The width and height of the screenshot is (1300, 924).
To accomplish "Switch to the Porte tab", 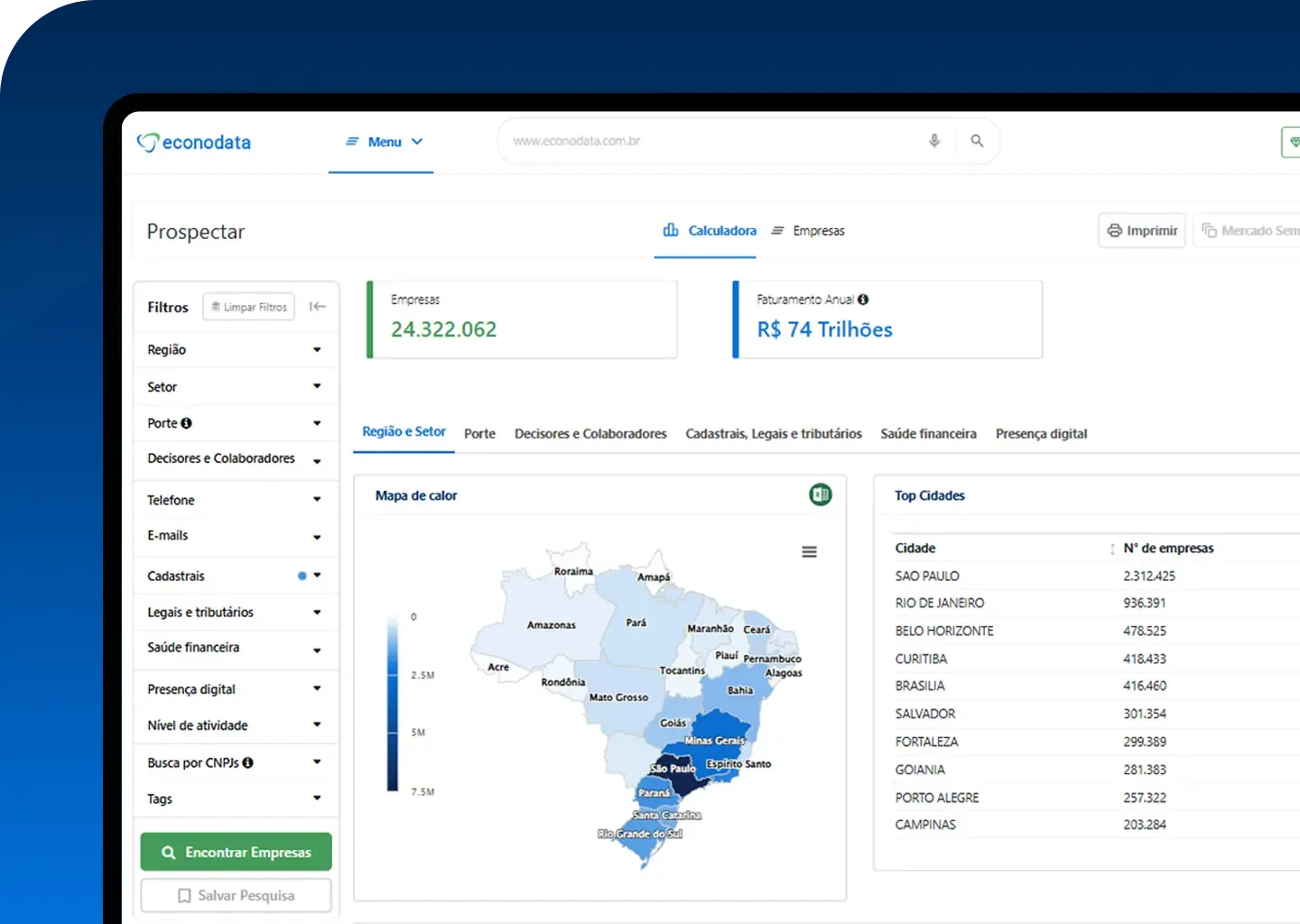I will click(x=479, y=433).
